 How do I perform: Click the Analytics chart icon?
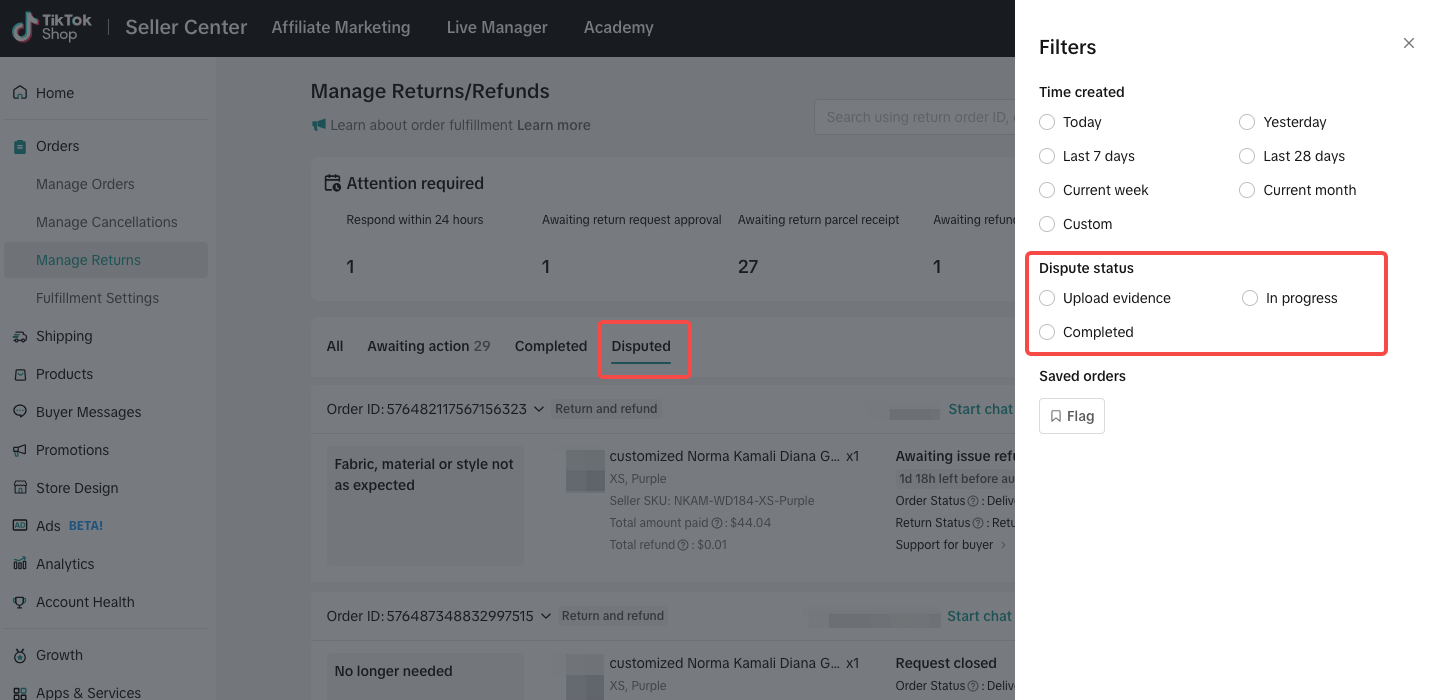click(x=20, y=564)
